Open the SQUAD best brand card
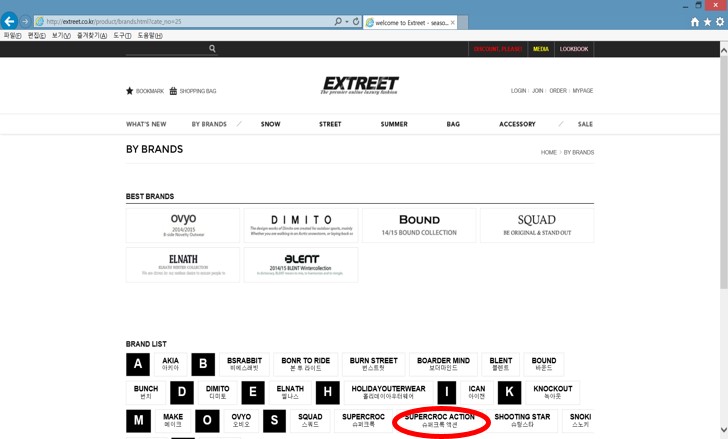Screen dimensions: 728x439 click(x=537, y=226)
